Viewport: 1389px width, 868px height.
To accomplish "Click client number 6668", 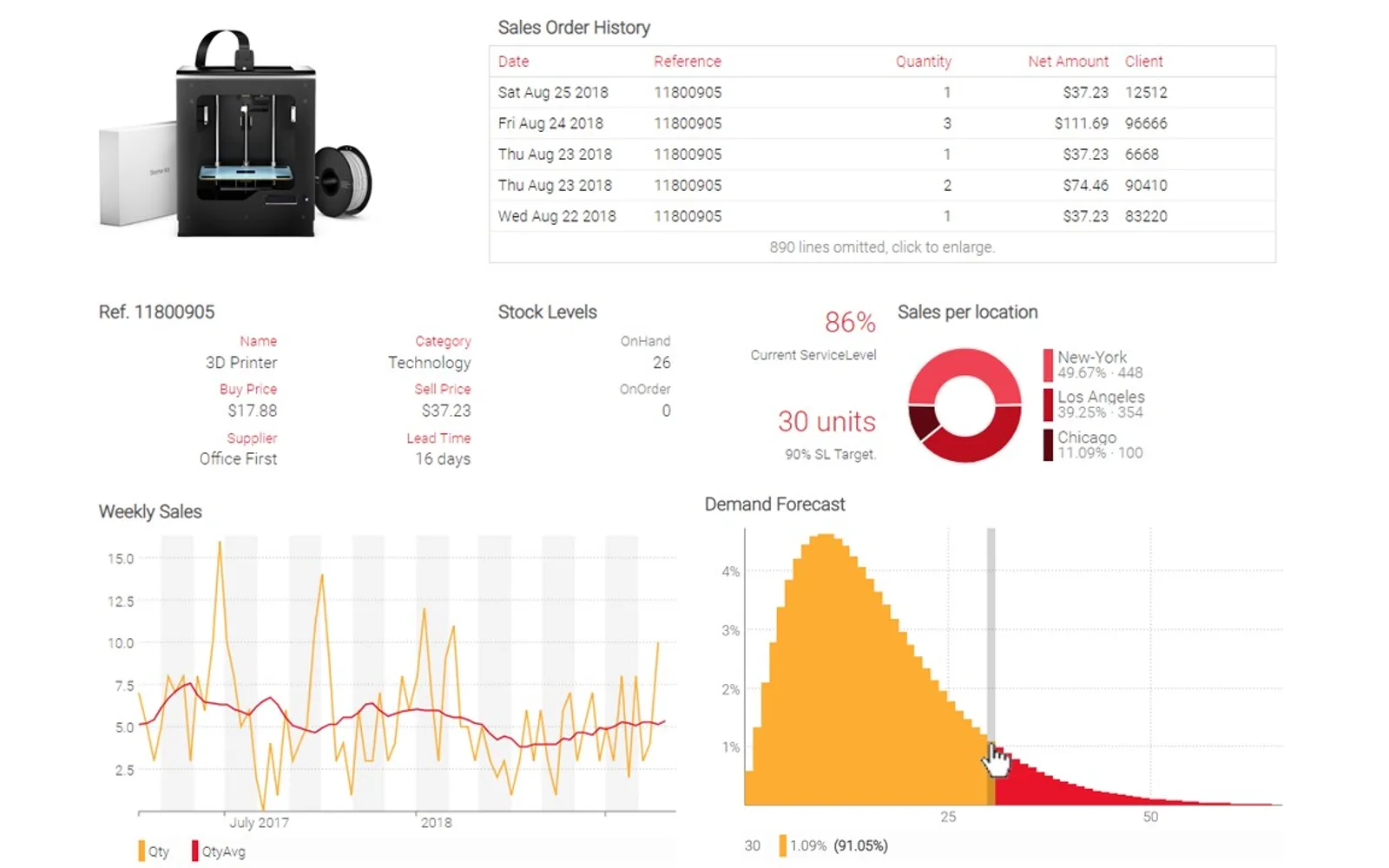I will pyautogui.click(x=1142, y=155).
